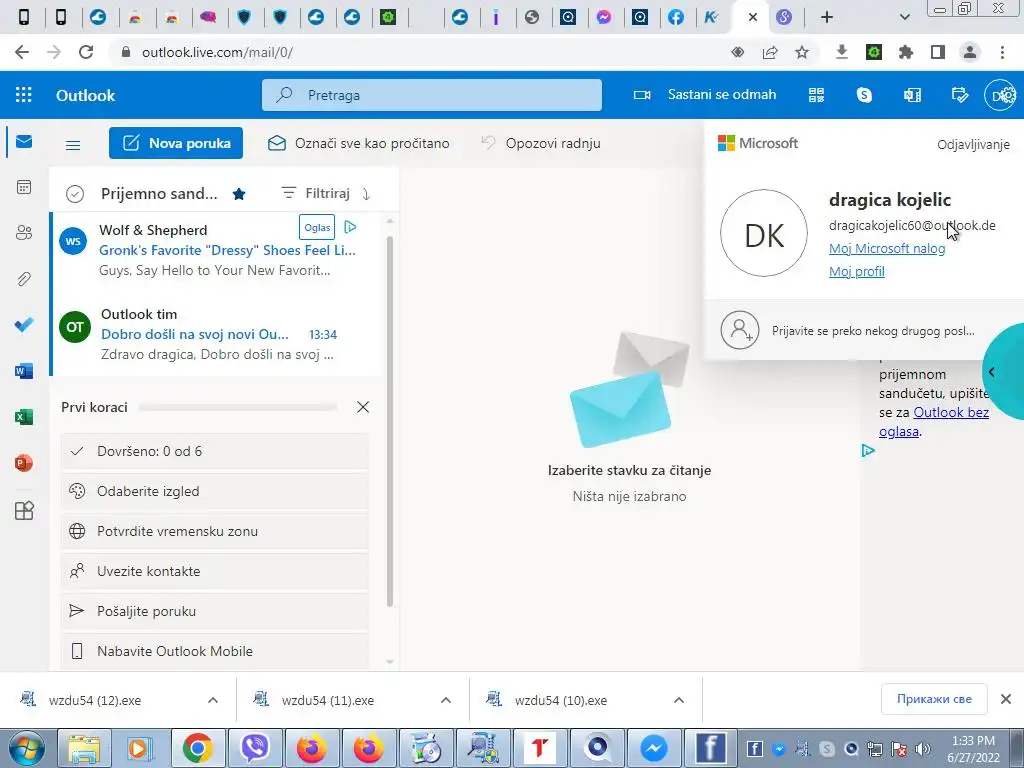This screenshot has width=1024, height=768.
Task: Launch Word from the left sidebar
Action: pyautogui.click(x=24, y=371)
